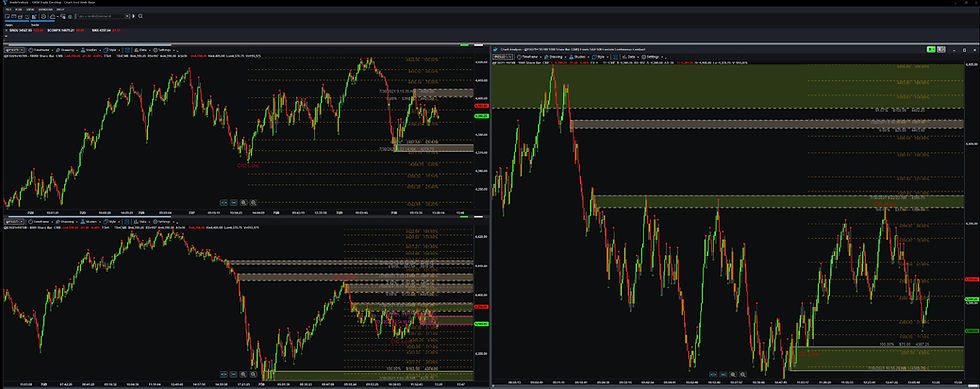Open Data menu in bottom-left chart
This screenshot has height=389, width=980.
(142, 221)
